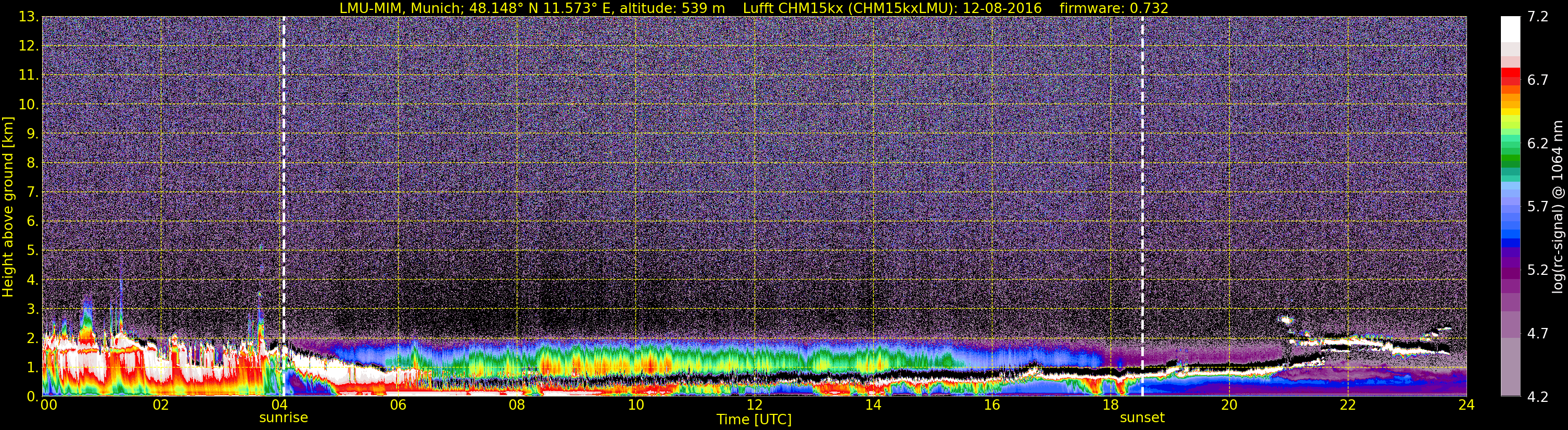1568x430 pixels.
Task: Click the colorbar tick label "6.2"
Action: (x=1538, y=144)
